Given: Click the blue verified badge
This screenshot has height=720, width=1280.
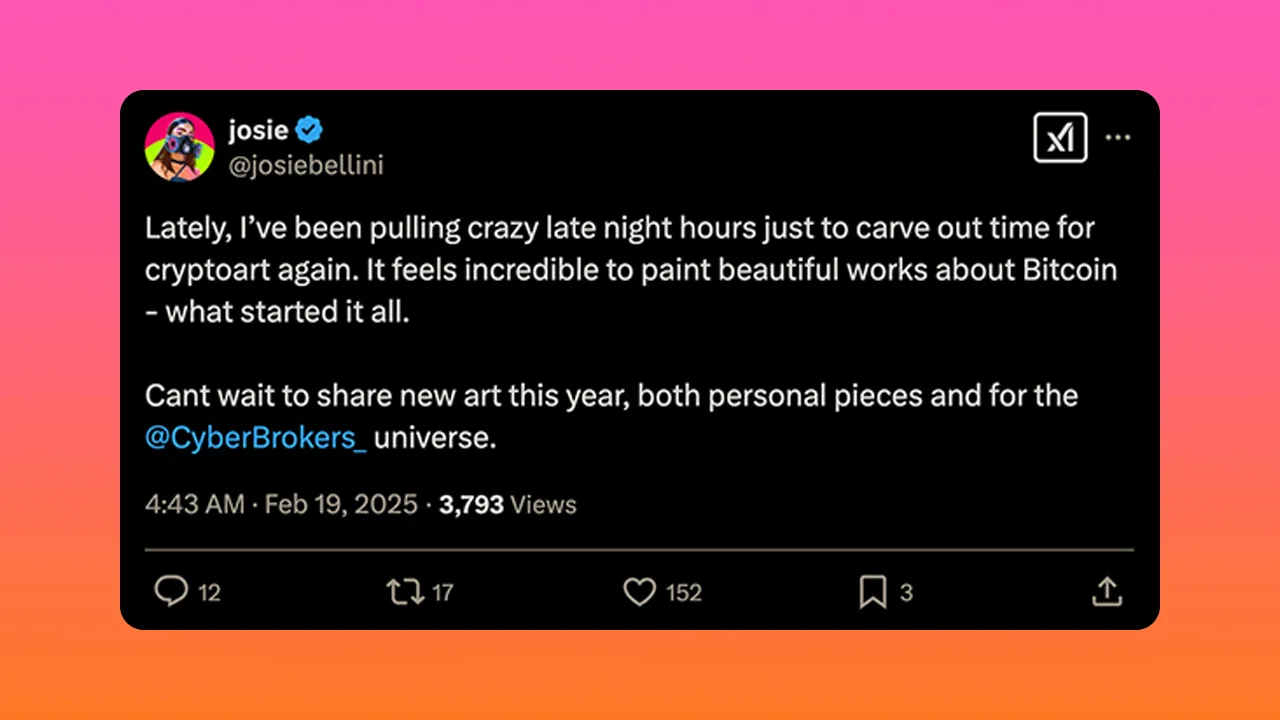Looking at the screenshot, I should tap(309, 129).
